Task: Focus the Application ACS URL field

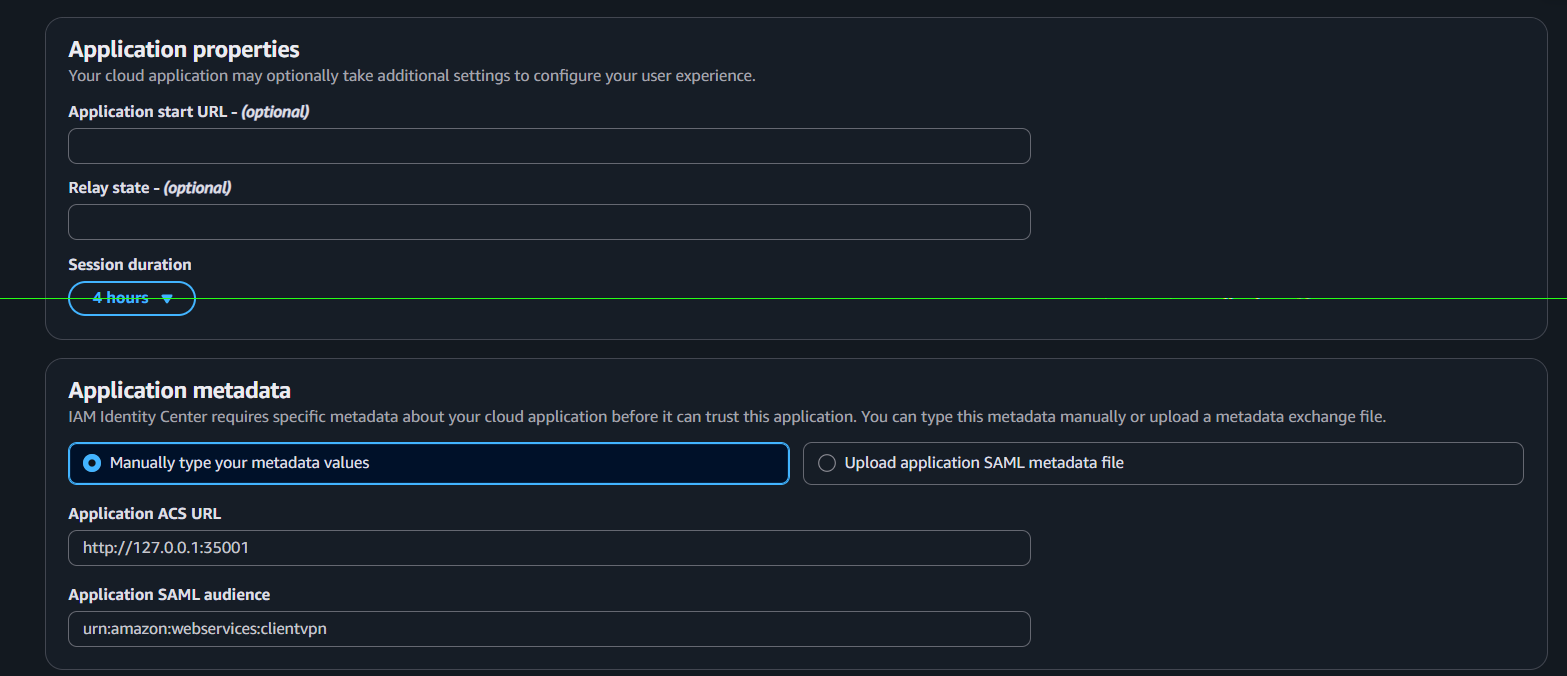Action: [548, 547]
